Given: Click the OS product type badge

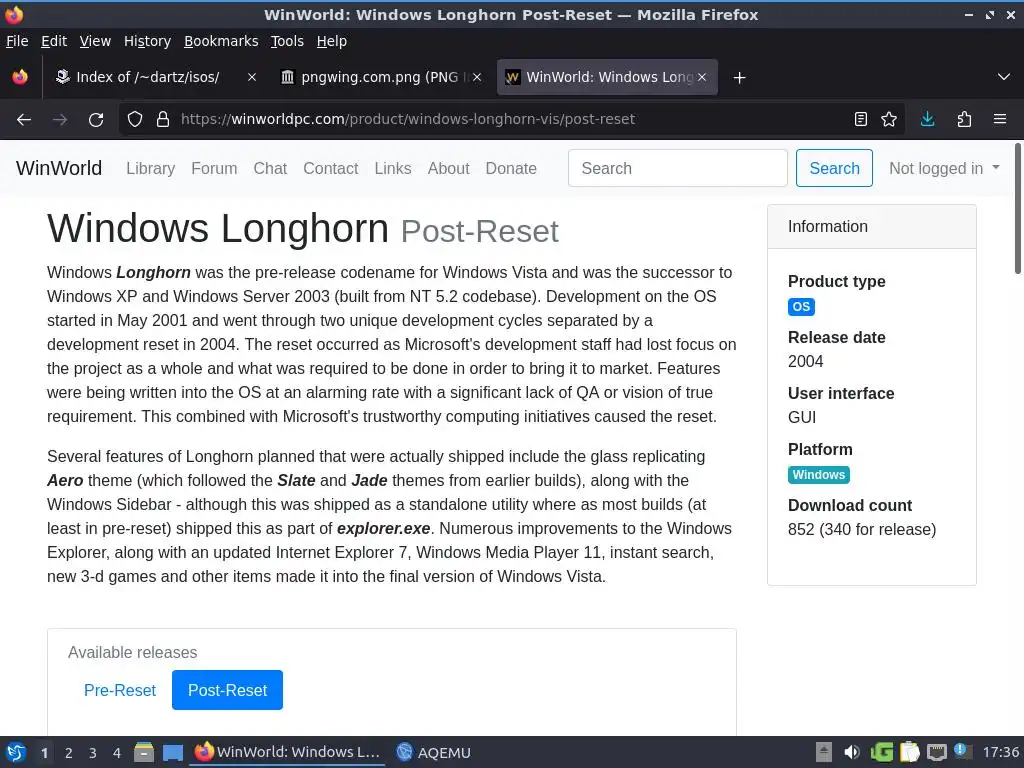Looking at the screenshot, I should coord(801,307).
